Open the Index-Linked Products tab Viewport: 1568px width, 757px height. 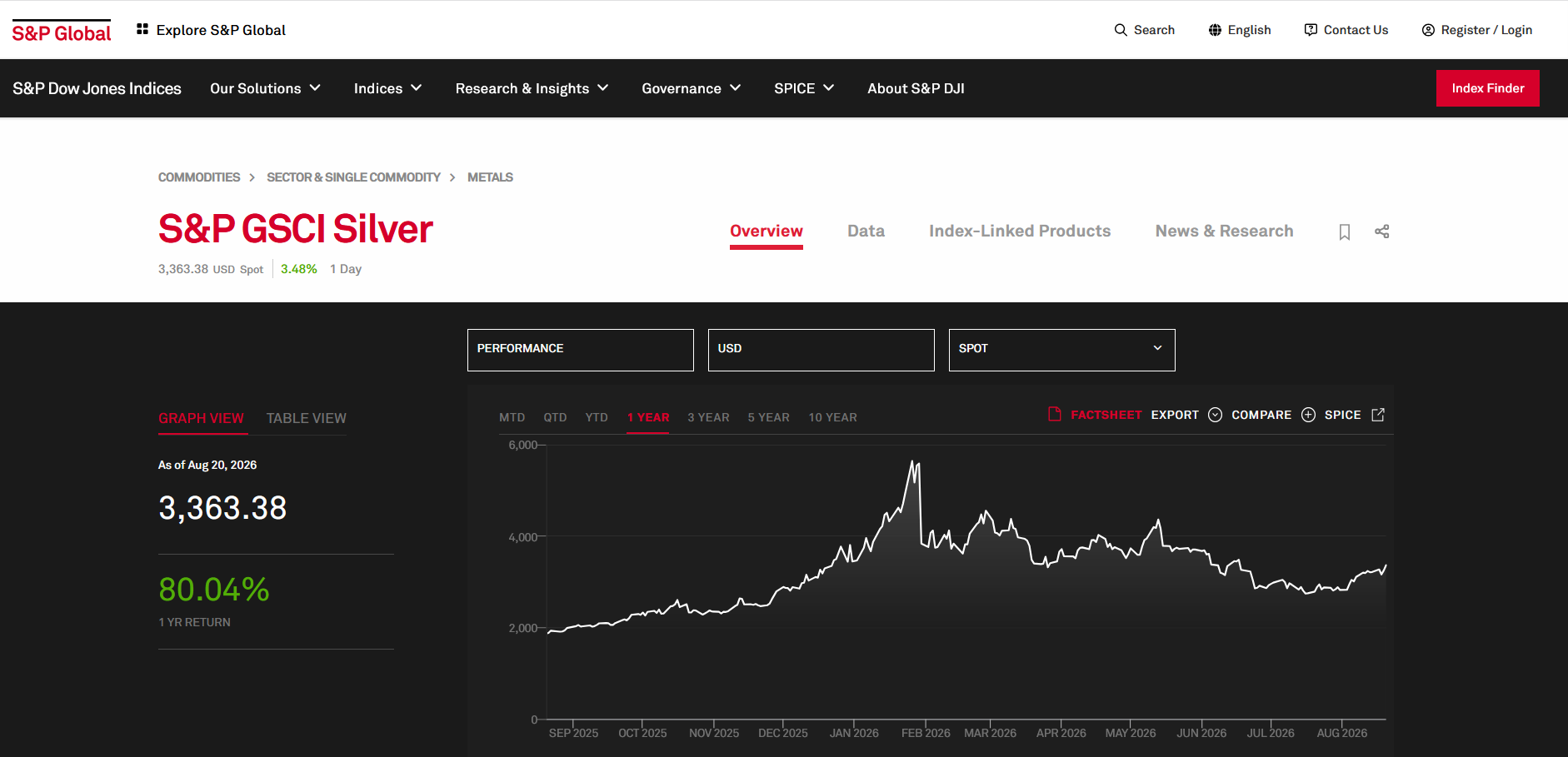[1020, 232]
